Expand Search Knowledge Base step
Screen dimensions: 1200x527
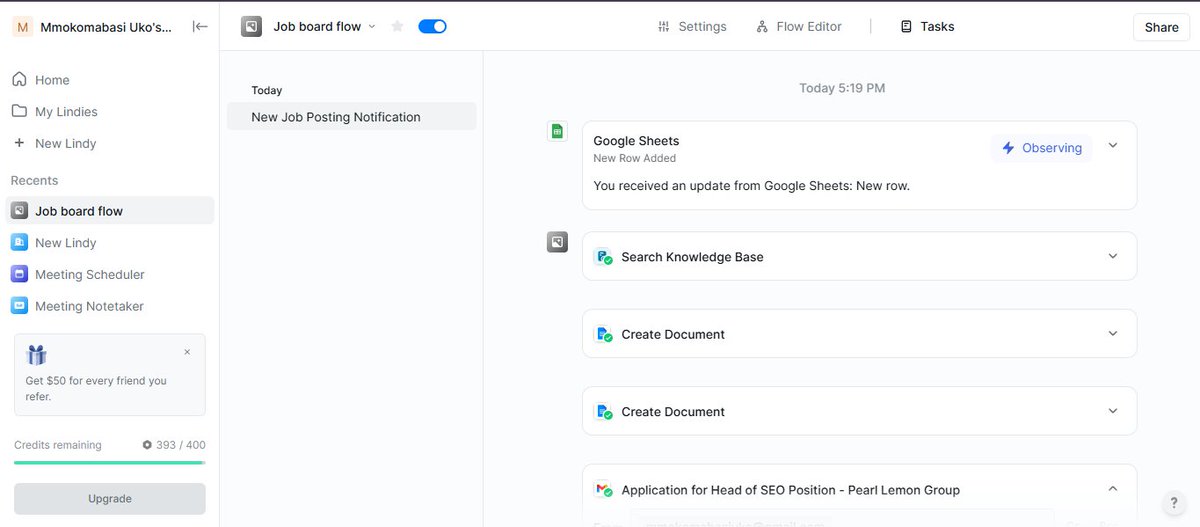click(1113, 257)
